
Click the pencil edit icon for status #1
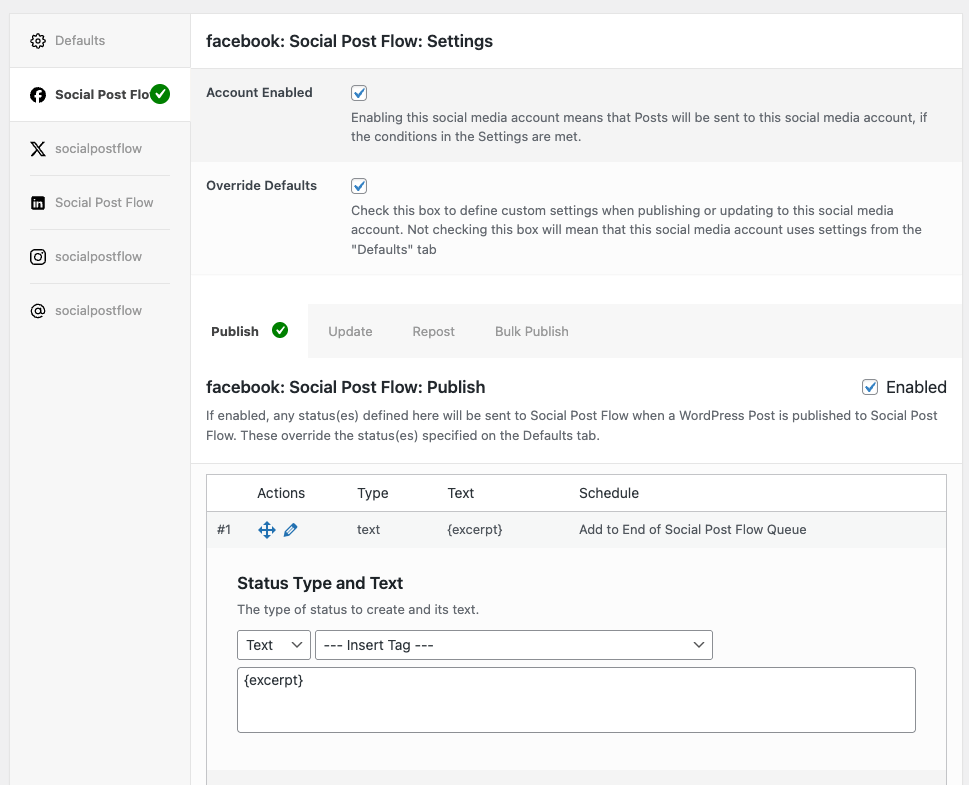(290, 530)
